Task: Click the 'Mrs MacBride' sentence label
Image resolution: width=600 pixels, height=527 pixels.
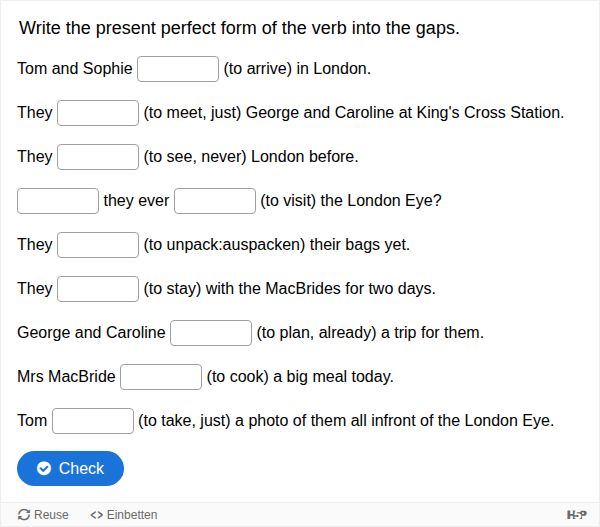Action: 66,377
